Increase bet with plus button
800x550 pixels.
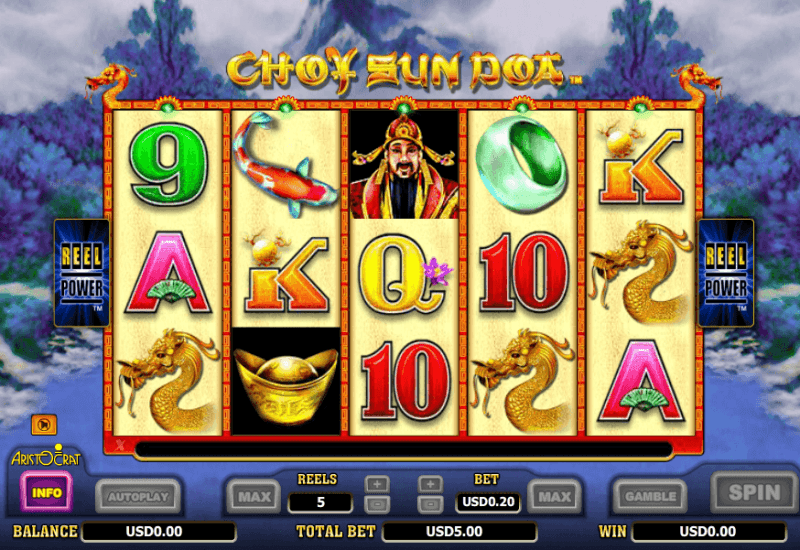pos(430,484)
